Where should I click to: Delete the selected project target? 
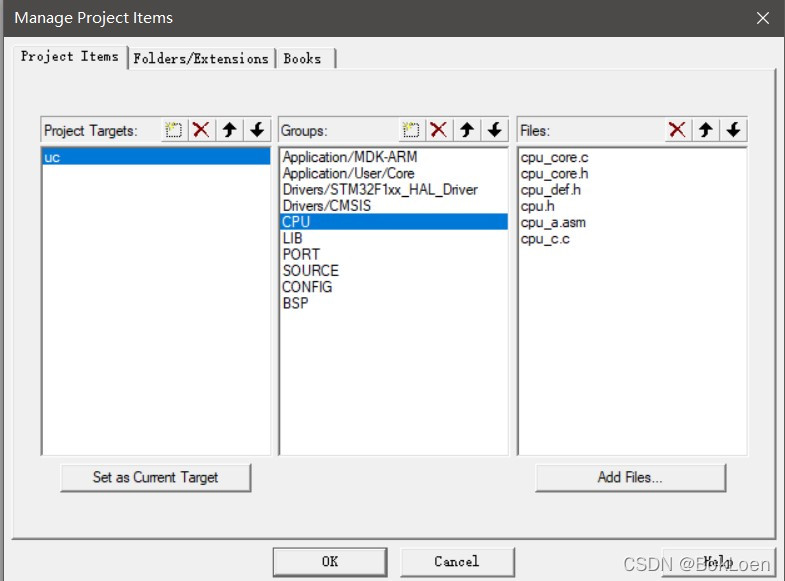coord(201,130)
